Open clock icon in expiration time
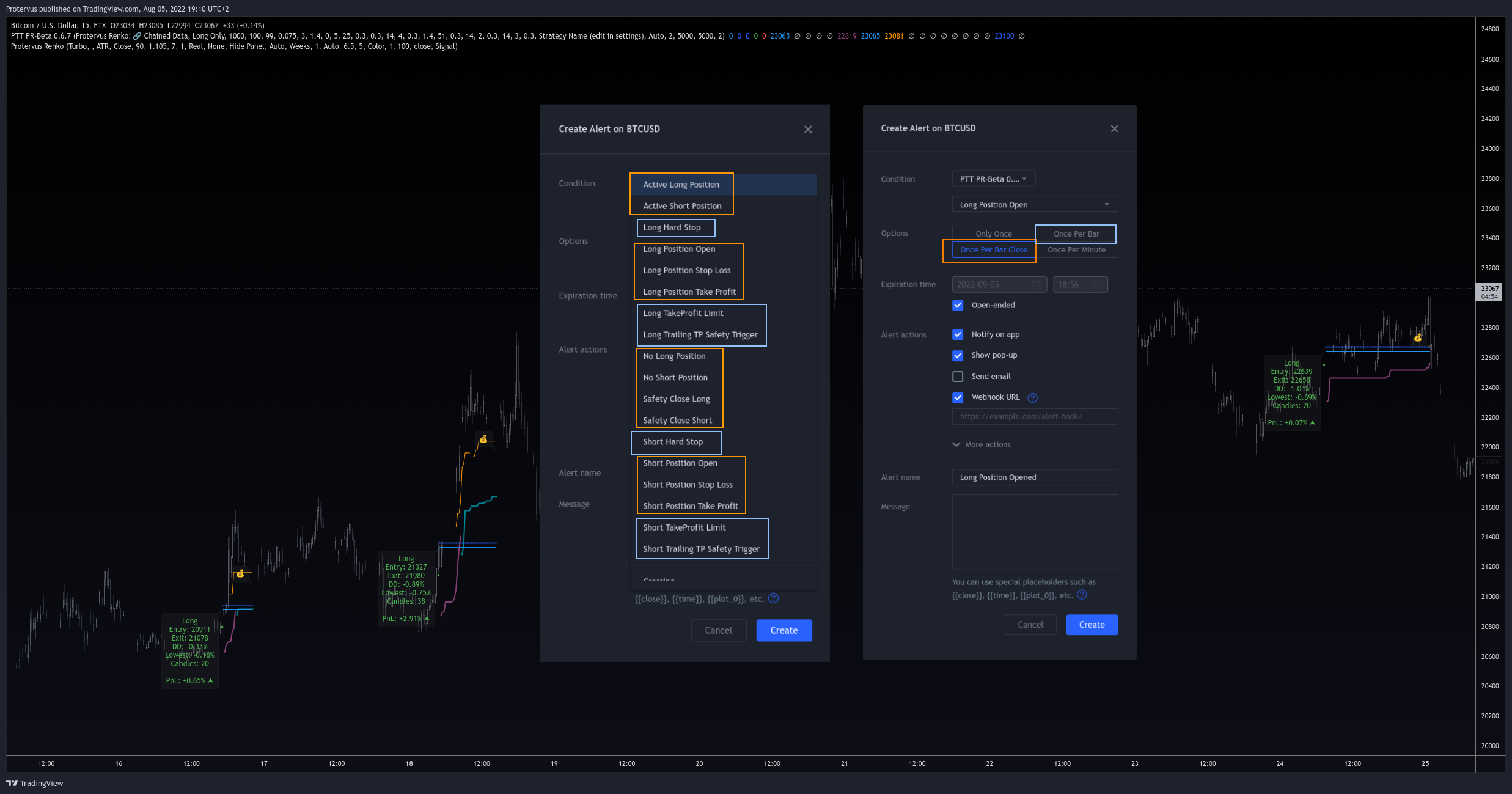This screenshot has height=794, width=1512. 1098,285
